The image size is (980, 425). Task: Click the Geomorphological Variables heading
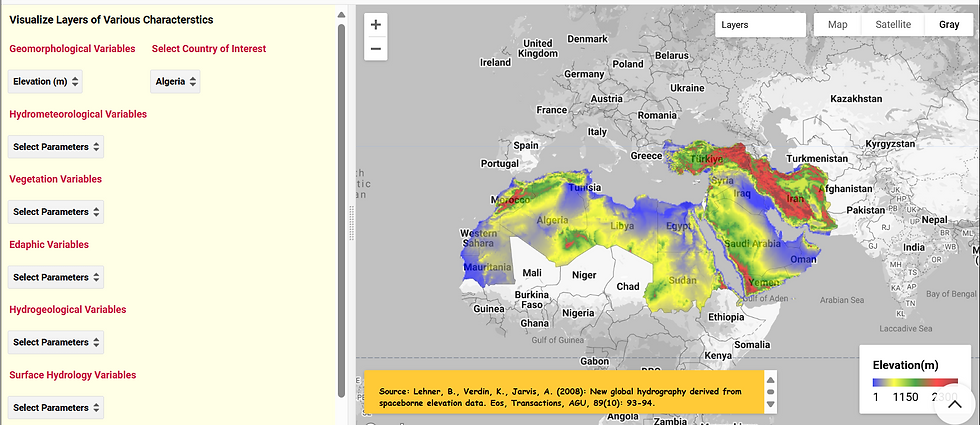[72, 49]
